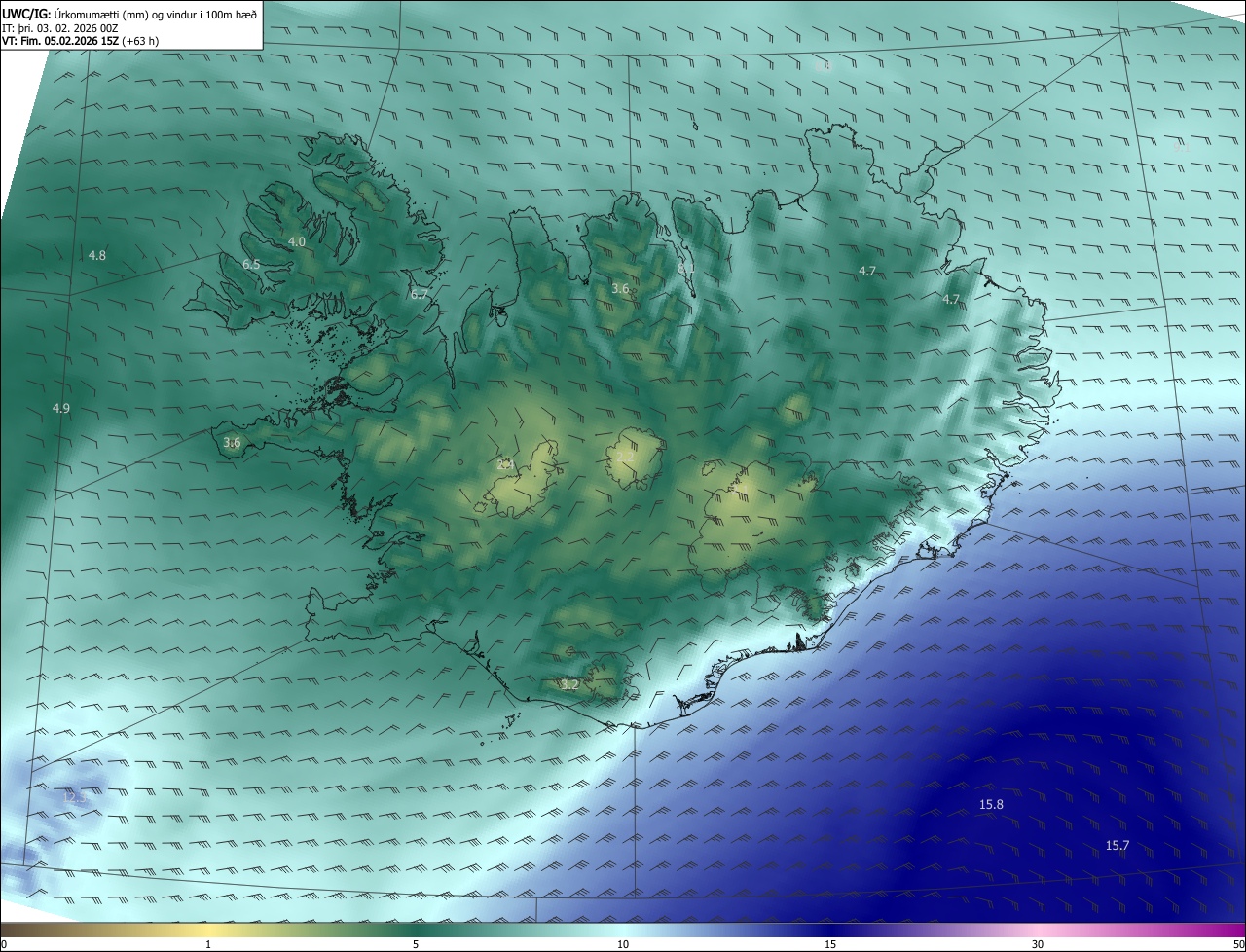Click the 'UWC/IG: Úrkomumætti (mm)' title line
Image resolution: width=1246 pixels, height=952 pixels.
click(130, 14)
